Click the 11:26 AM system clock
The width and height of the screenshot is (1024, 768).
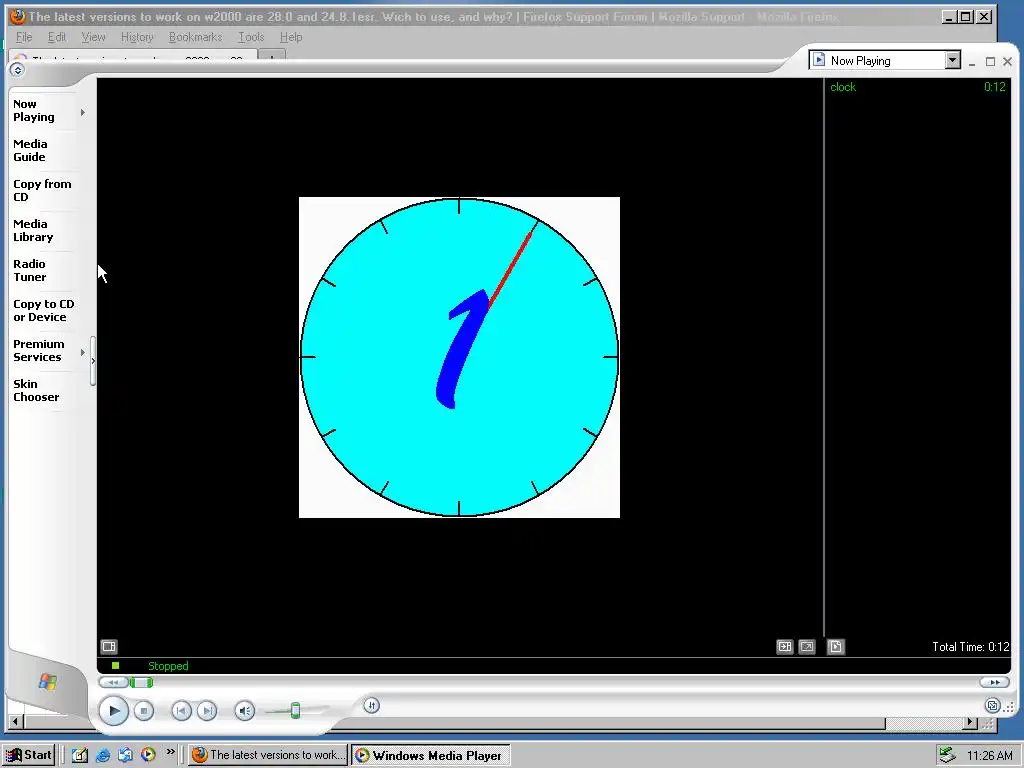click(x=989, y=756)
